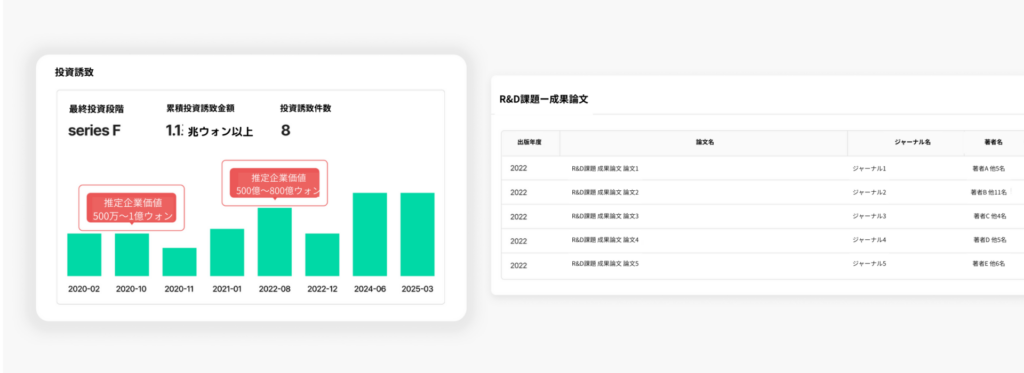Select the 2022-12 chart bar
This screenshot has width=1024, height=373.
(323, 255)
